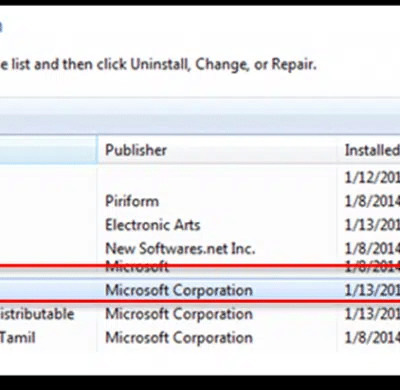This screenshot has height=391, width=400.
Task: Select the highlighted Microsoft Corporation row
Action: (x=200, y=290)
